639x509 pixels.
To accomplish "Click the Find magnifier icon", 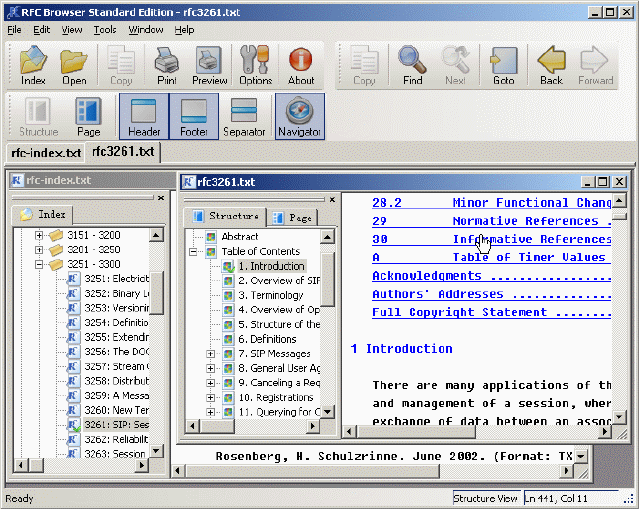I will tap(412, 66).
